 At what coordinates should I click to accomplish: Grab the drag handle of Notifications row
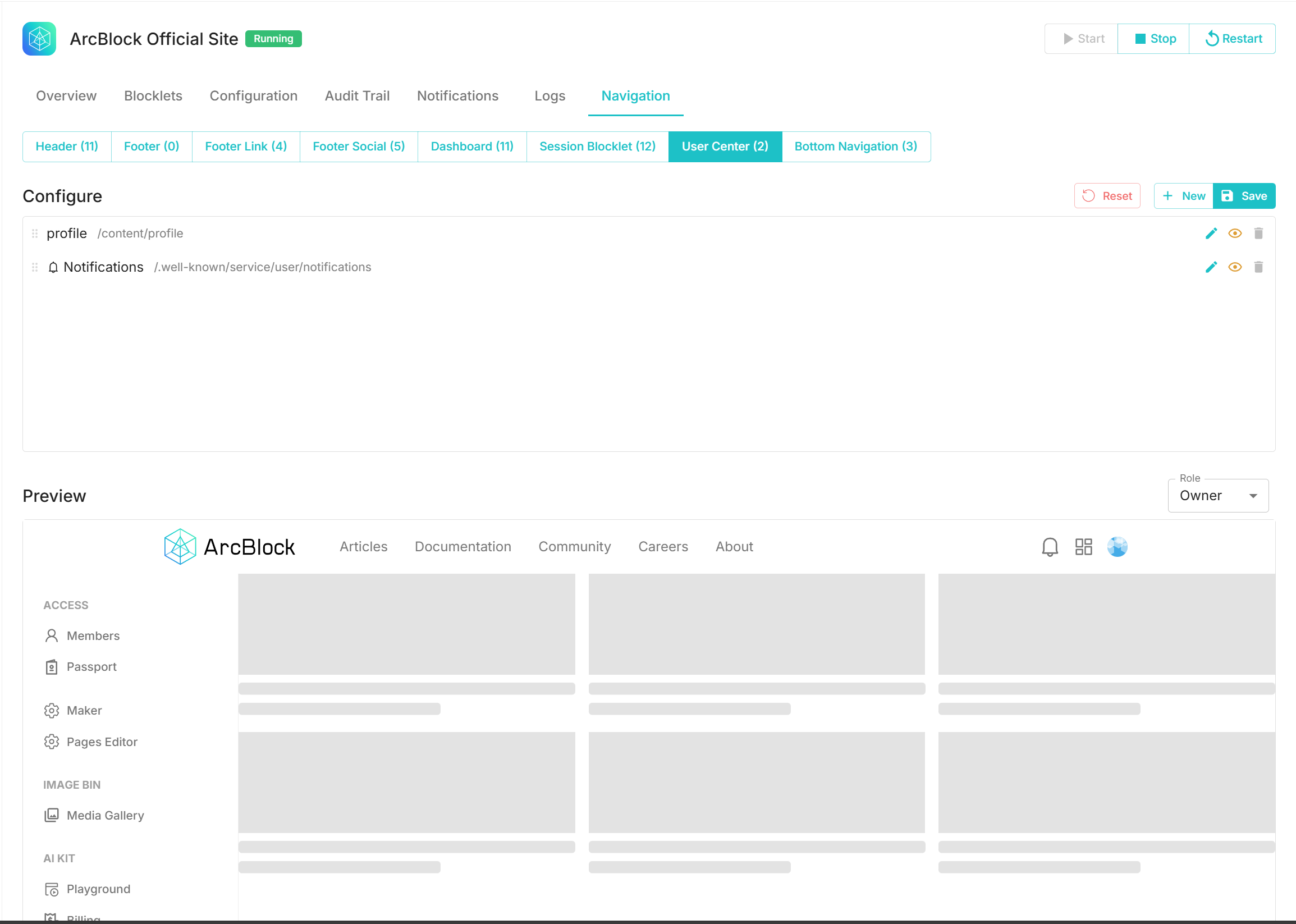point(35,267)
